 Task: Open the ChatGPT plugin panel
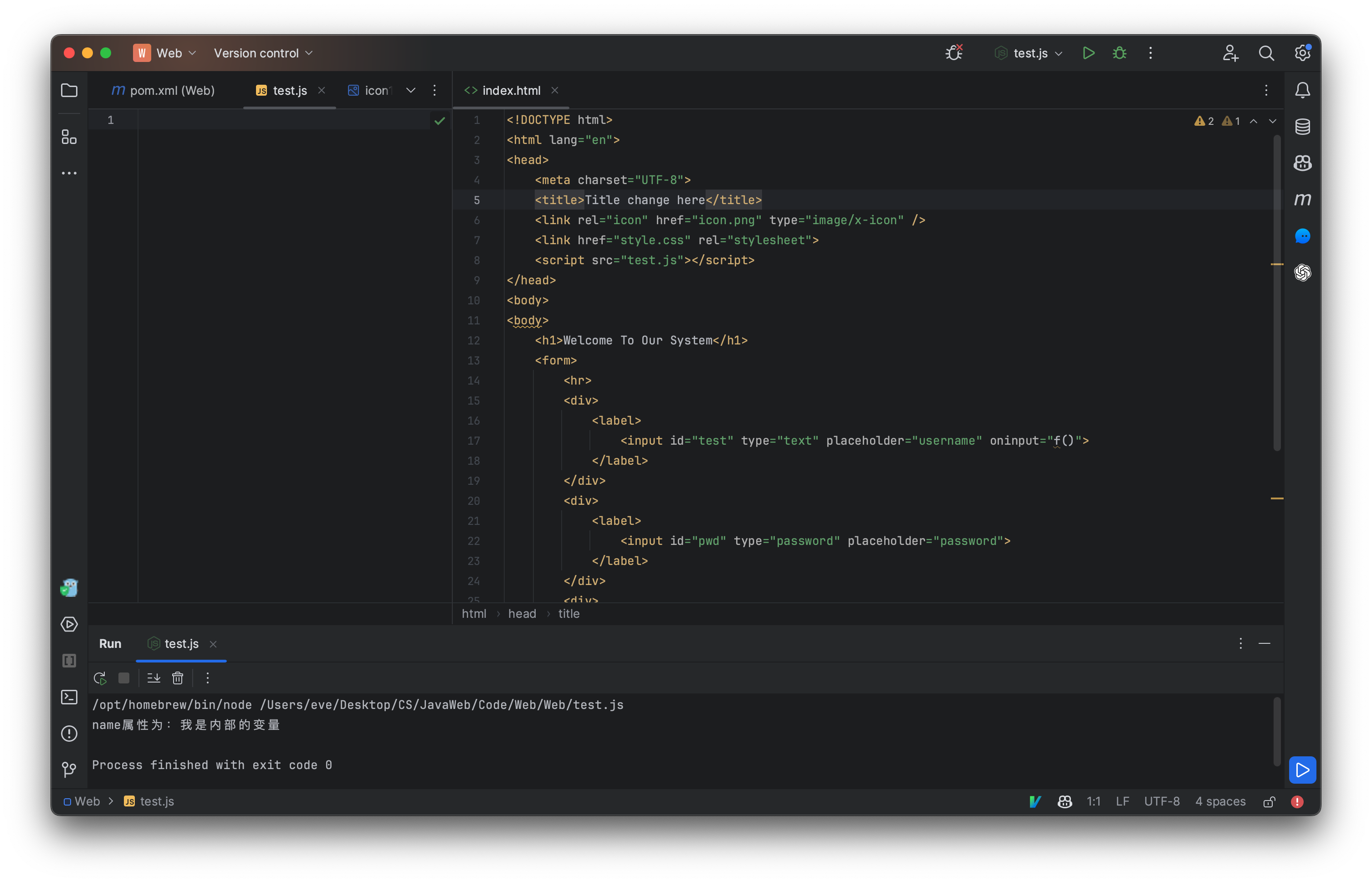[1303, 272]
